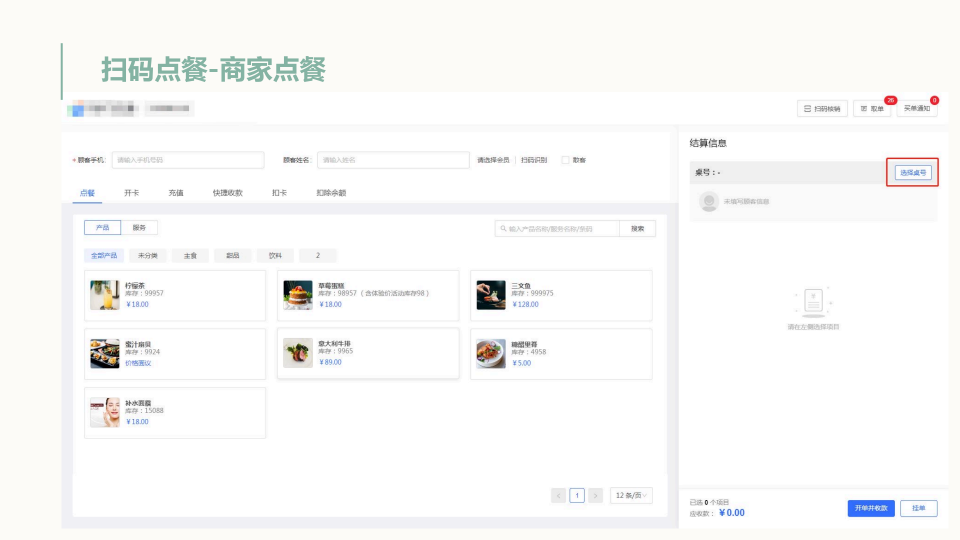This screenshot has width=960, height=540.
Task: Click the 意大利牛排 steak product thumbnail
Action: [298, 353]
